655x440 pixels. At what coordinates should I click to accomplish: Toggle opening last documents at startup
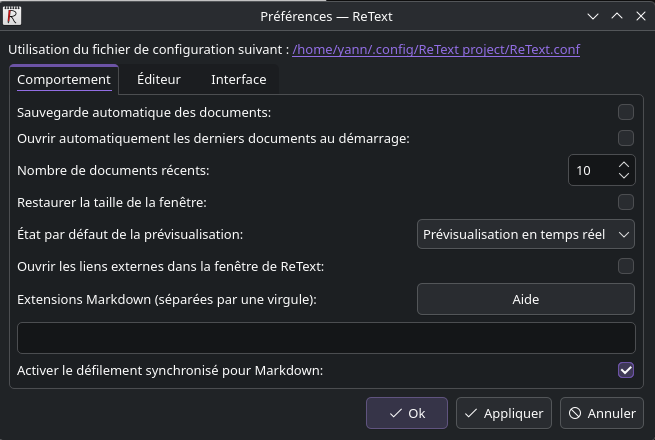625,138
